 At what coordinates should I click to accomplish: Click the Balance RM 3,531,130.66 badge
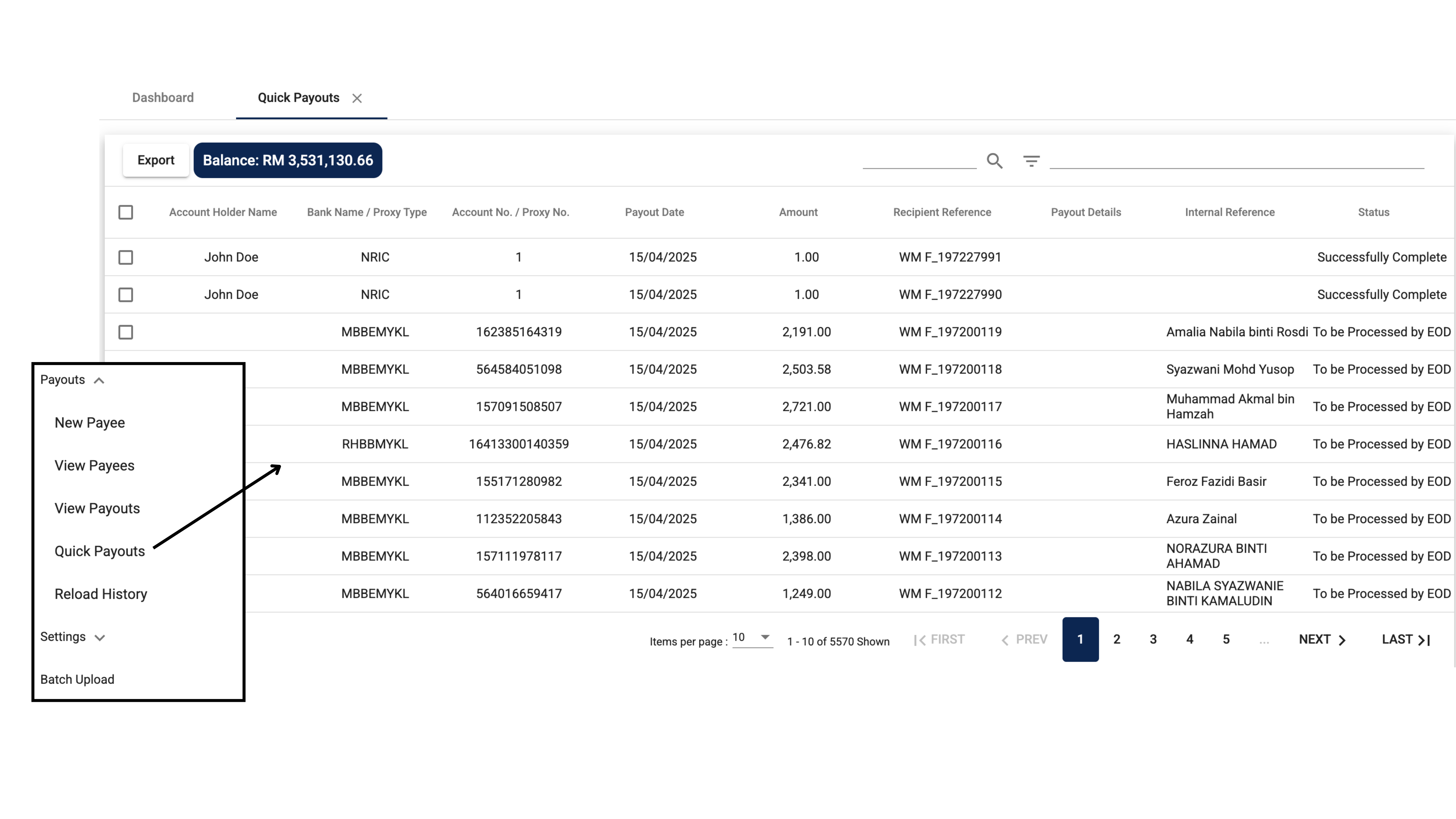(x=288, y=160)
